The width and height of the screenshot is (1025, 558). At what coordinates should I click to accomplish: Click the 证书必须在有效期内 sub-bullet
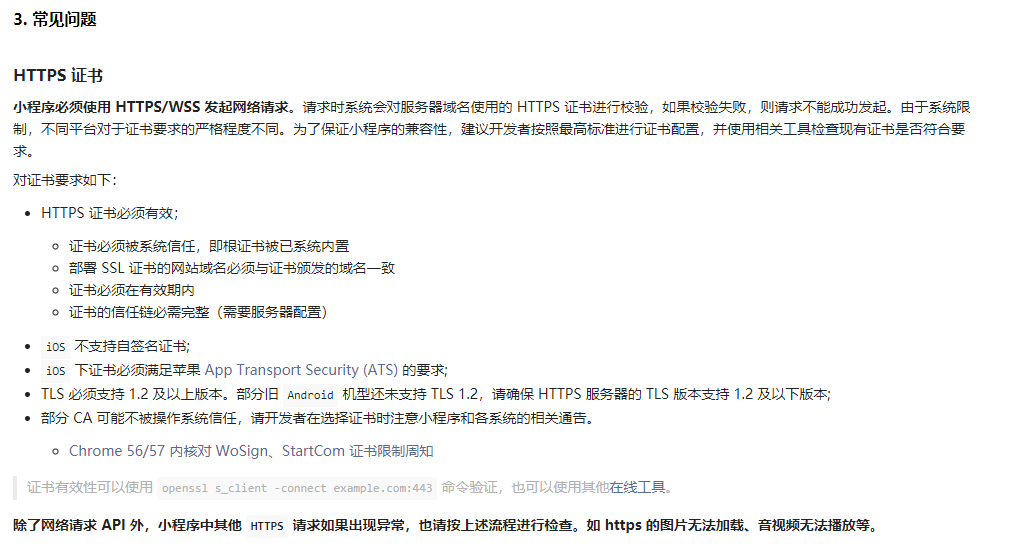(x=131, y=290)
